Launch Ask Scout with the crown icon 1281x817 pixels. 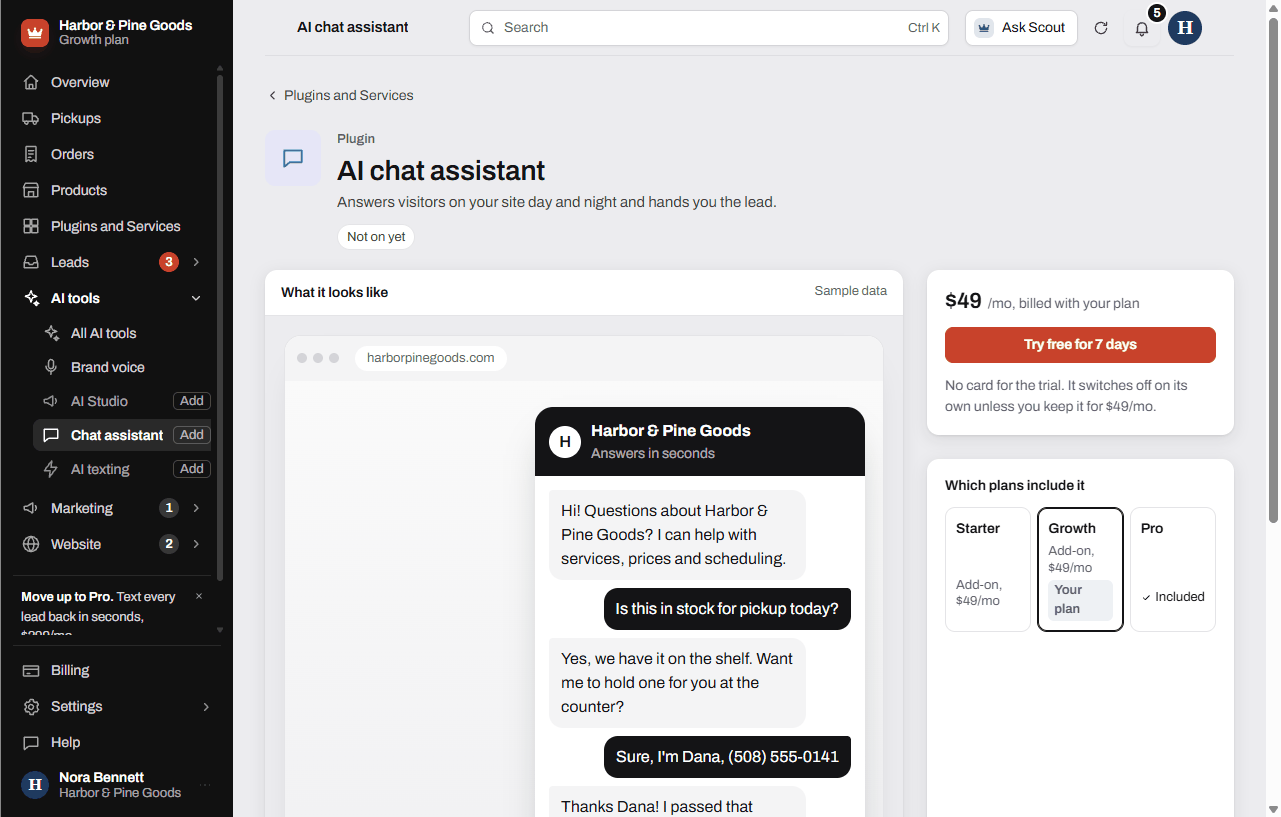(x=983, y=28)
